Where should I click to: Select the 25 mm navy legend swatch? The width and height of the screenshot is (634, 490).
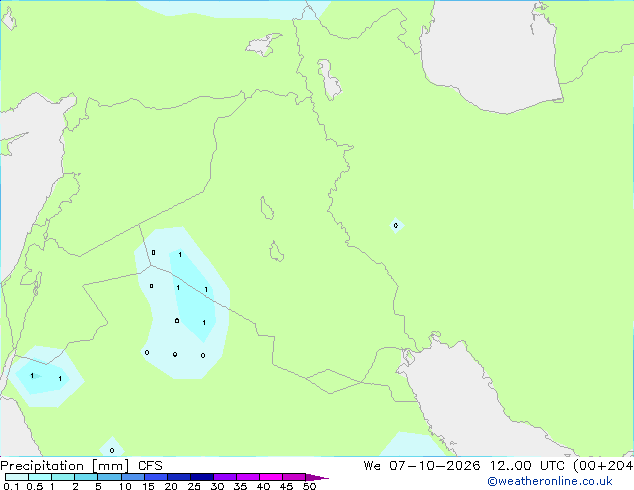[202, 477]
